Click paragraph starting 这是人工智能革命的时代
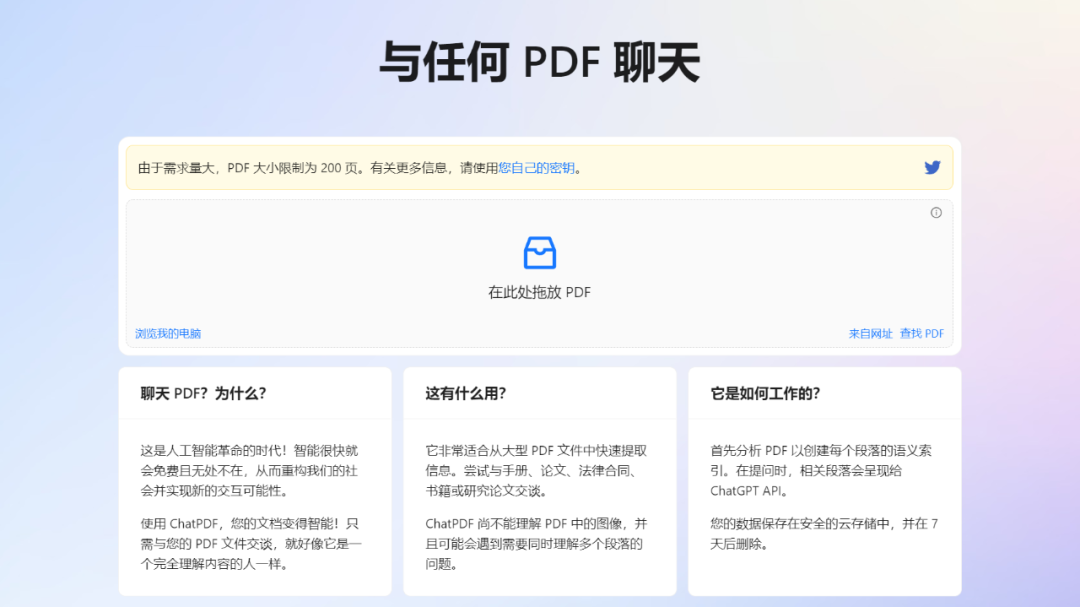1080x607 pixels. (250, 471)
